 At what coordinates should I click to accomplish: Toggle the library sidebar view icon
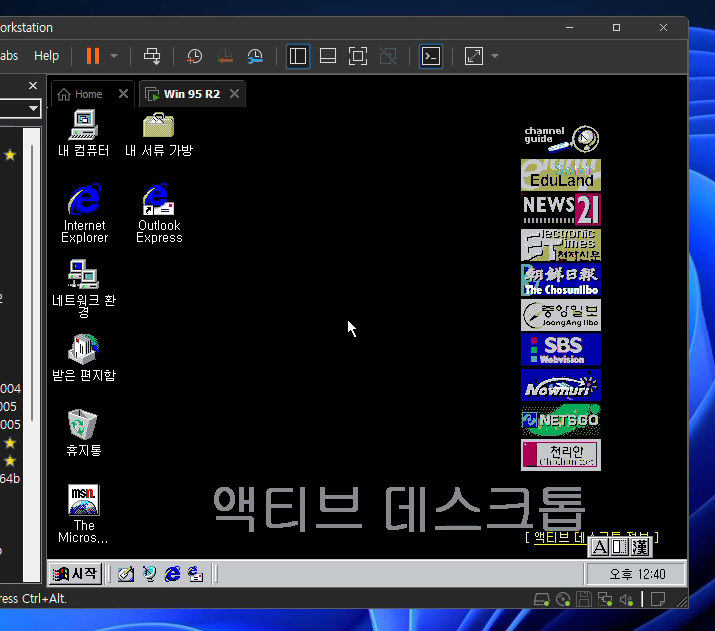click(298, 56)
